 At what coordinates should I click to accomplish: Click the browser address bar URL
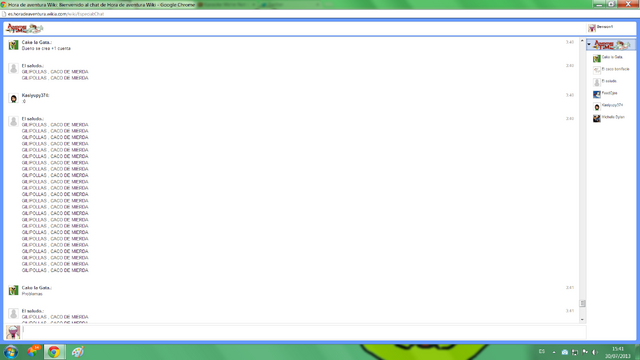pyautogui.click(x=56, y=14)
